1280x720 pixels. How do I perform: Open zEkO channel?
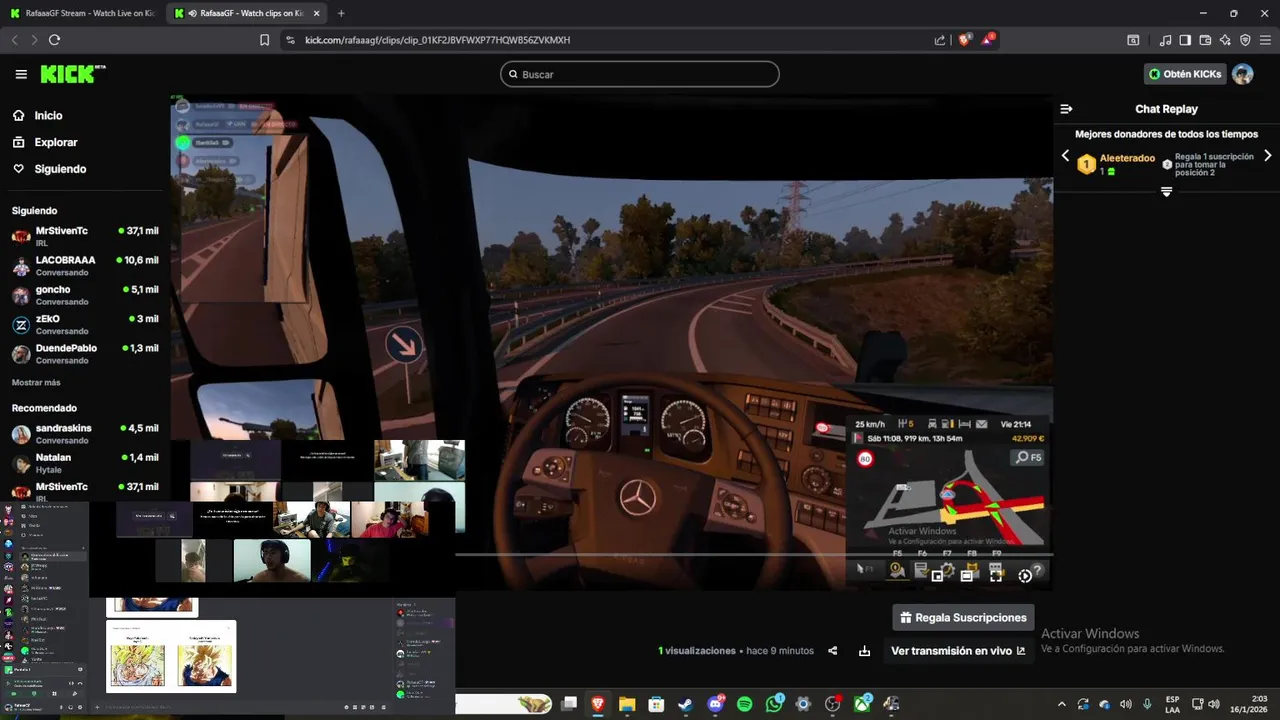pyautogui.click(x=85, y=324)
